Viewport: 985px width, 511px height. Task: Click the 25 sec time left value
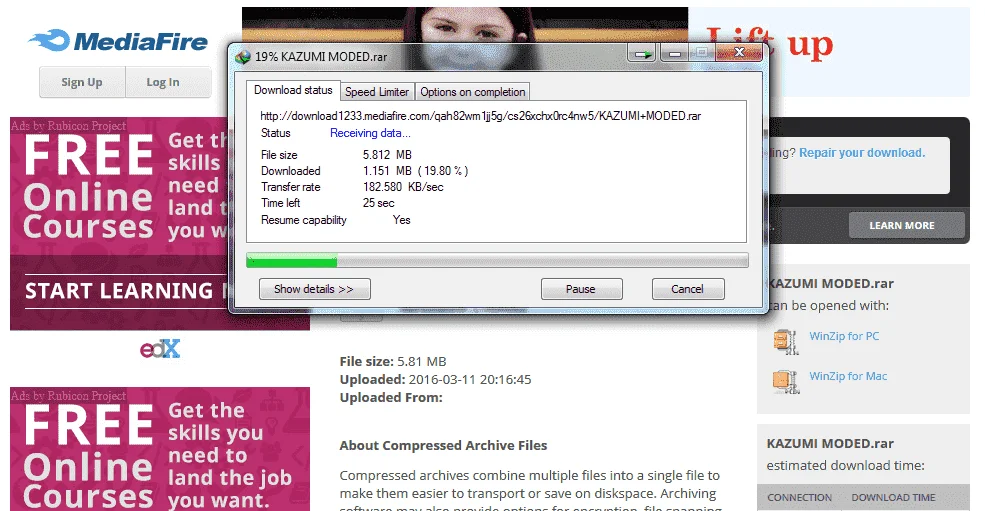[379, 203]
